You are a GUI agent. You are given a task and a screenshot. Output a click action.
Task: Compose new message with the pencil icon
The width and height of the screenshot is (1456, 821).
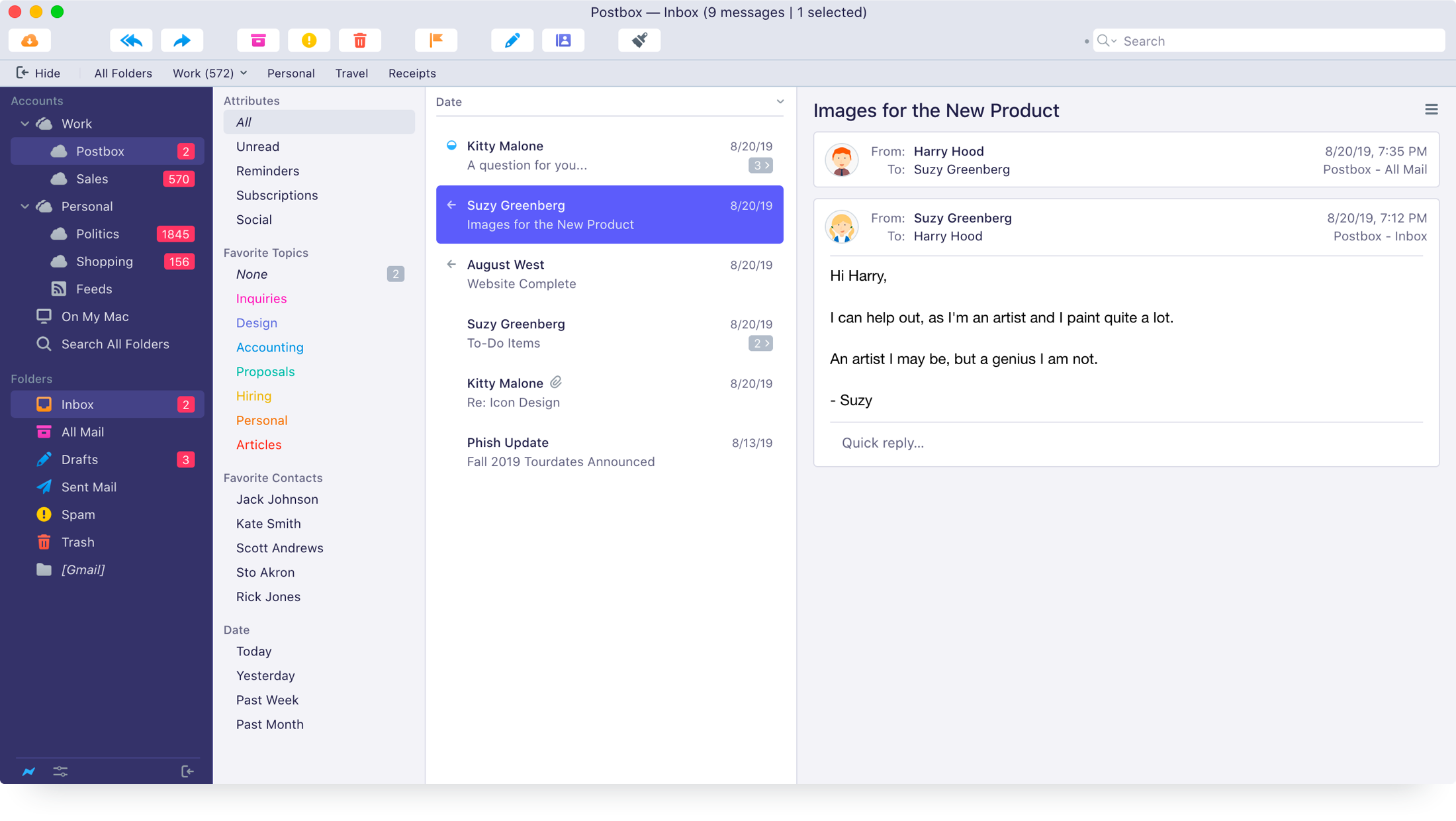[512, 41]
